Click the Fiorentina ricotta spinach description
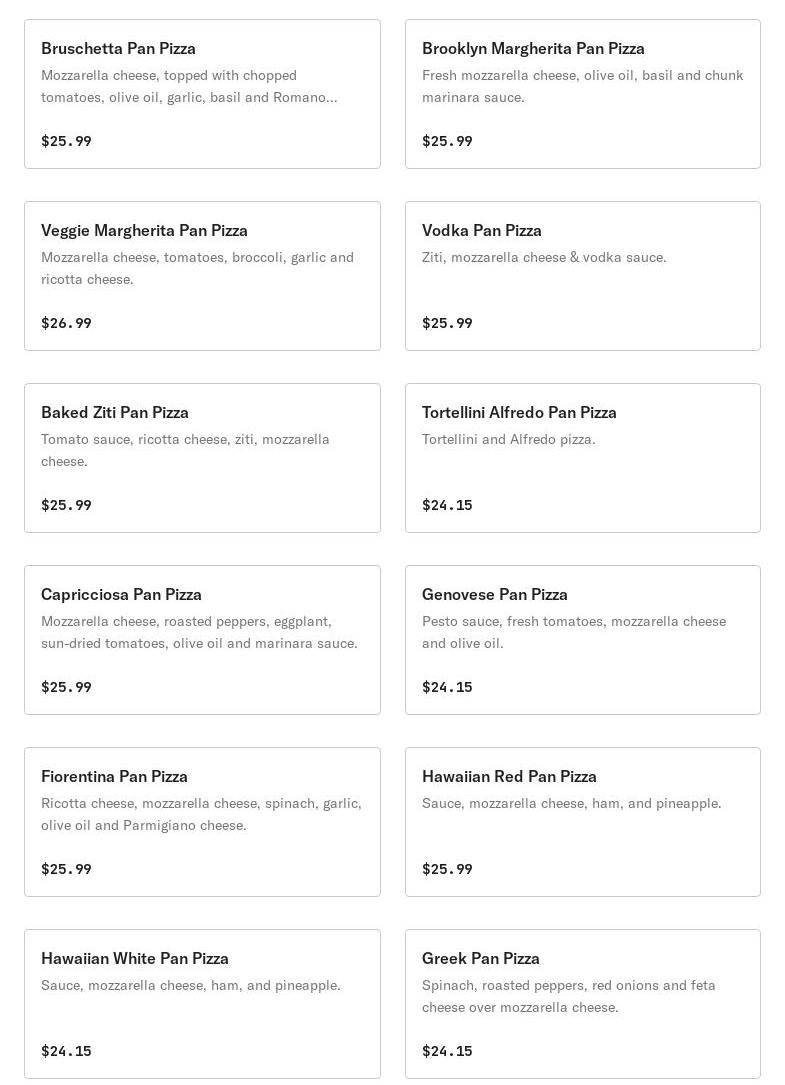Viewport: 785px width, 1085px height. (201, 814)
